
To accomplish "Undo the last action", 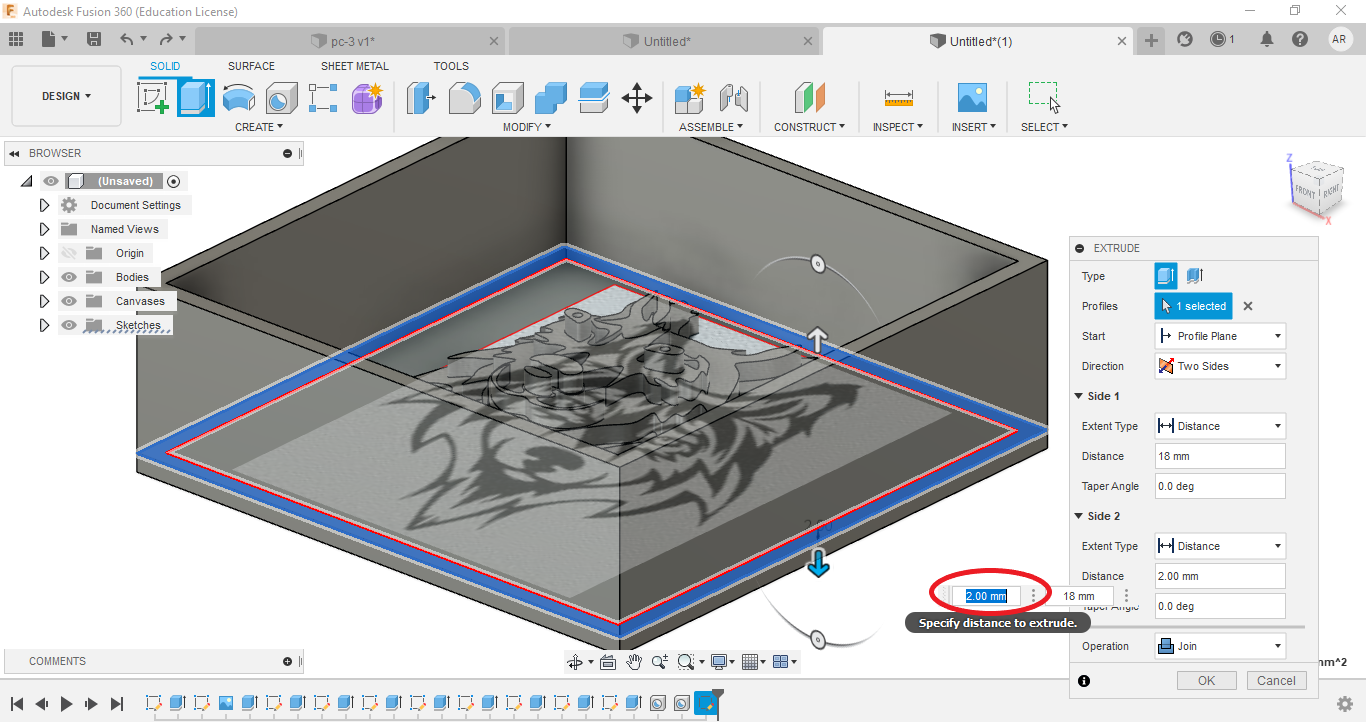I will [126, 39].
